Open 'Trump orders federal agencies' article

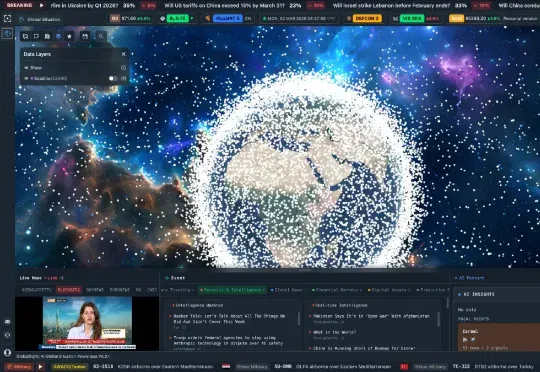click(x=228, y=341)
